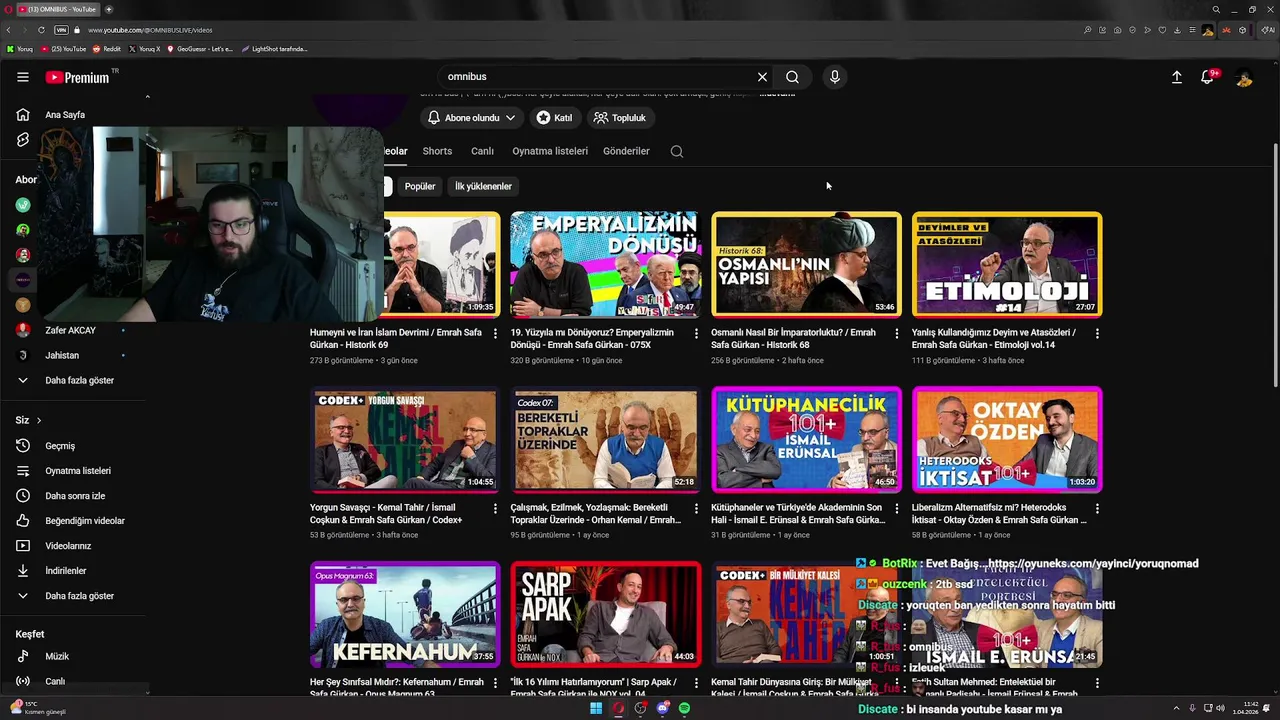Open Kütüphaneci ve Türkiye'de Akademinin title
The image size is (1280, 720).
(x=798, y=514)
